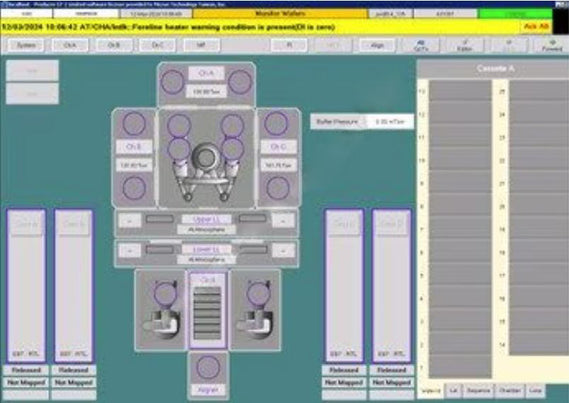569x403 pixels.
Task: Select the Aligner label
Action: 208,390
